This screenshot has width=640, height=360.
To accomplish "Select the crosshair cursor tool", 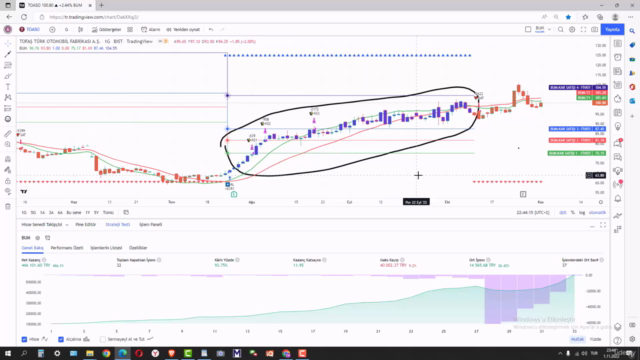I will click(8, 43).
